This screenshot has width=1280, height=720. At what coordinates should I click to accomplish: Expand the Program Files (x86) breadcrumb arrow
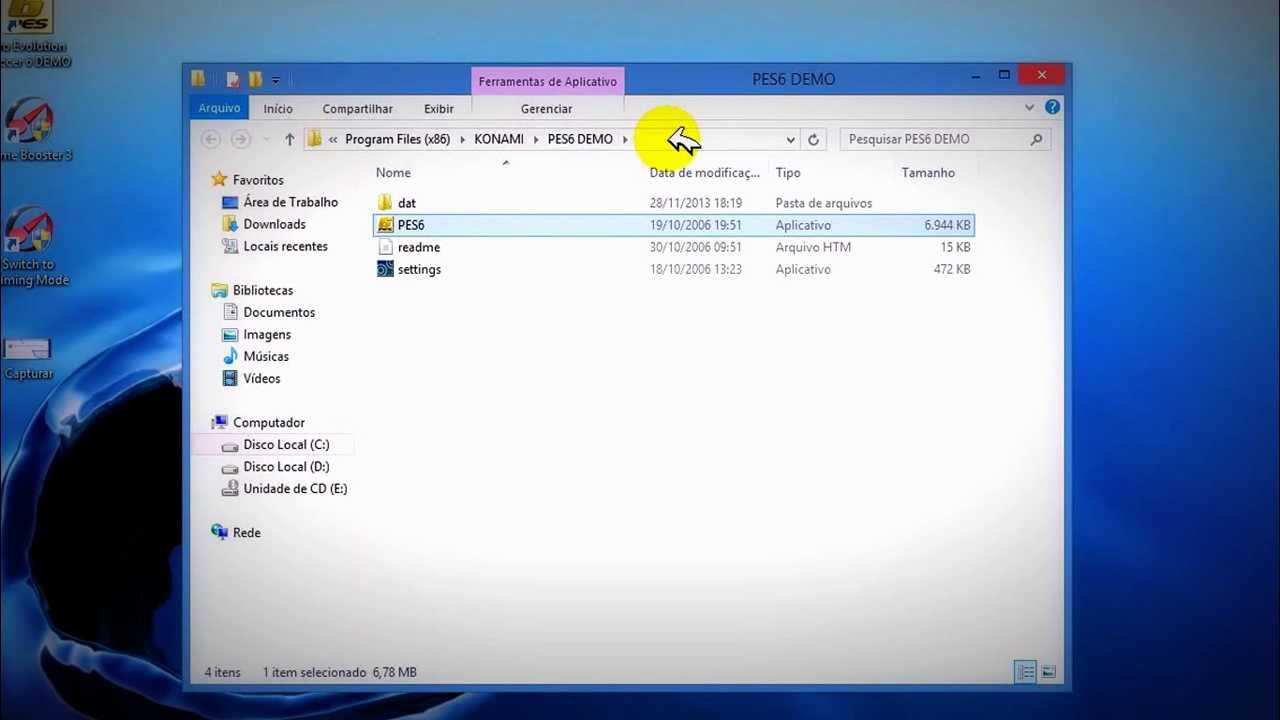(x=461, y=139)
